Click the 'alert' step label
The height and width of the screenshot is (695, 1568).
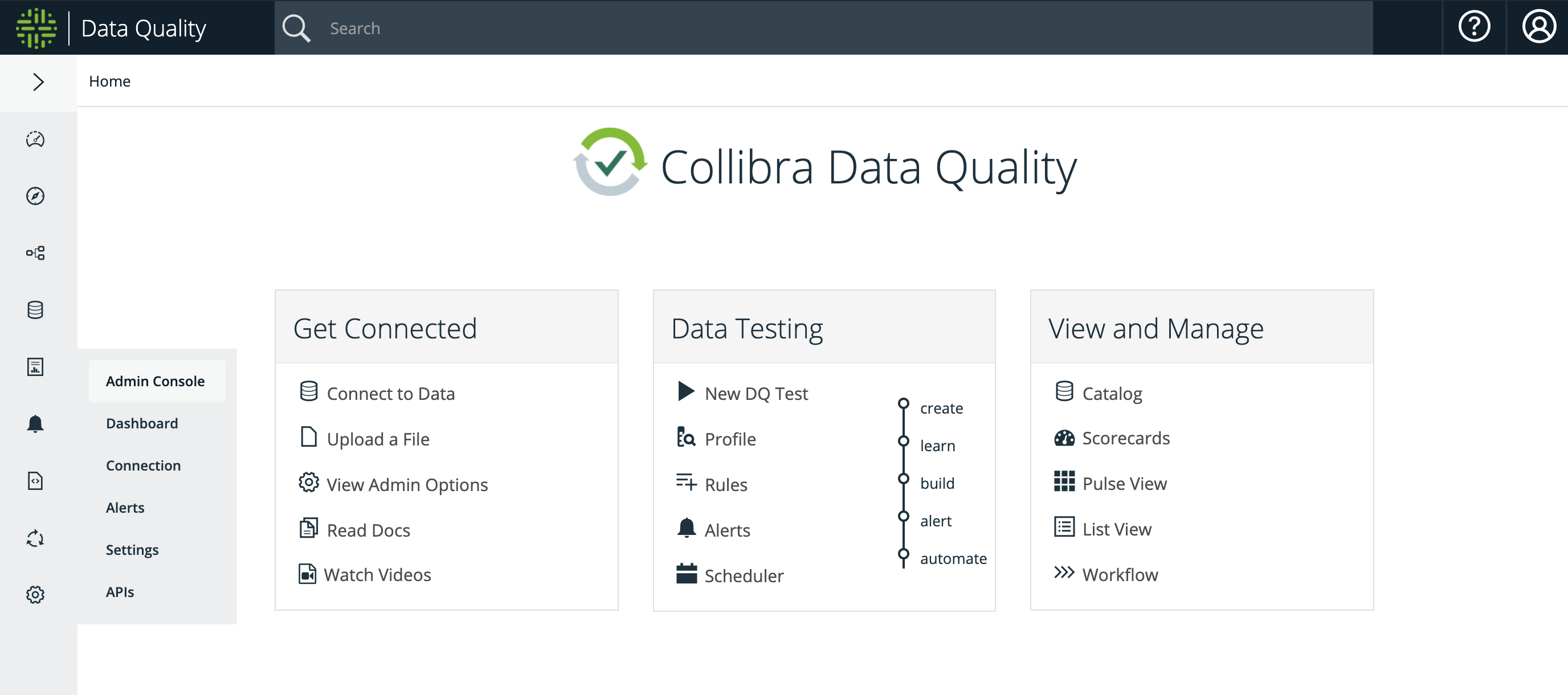pos(936,521)
